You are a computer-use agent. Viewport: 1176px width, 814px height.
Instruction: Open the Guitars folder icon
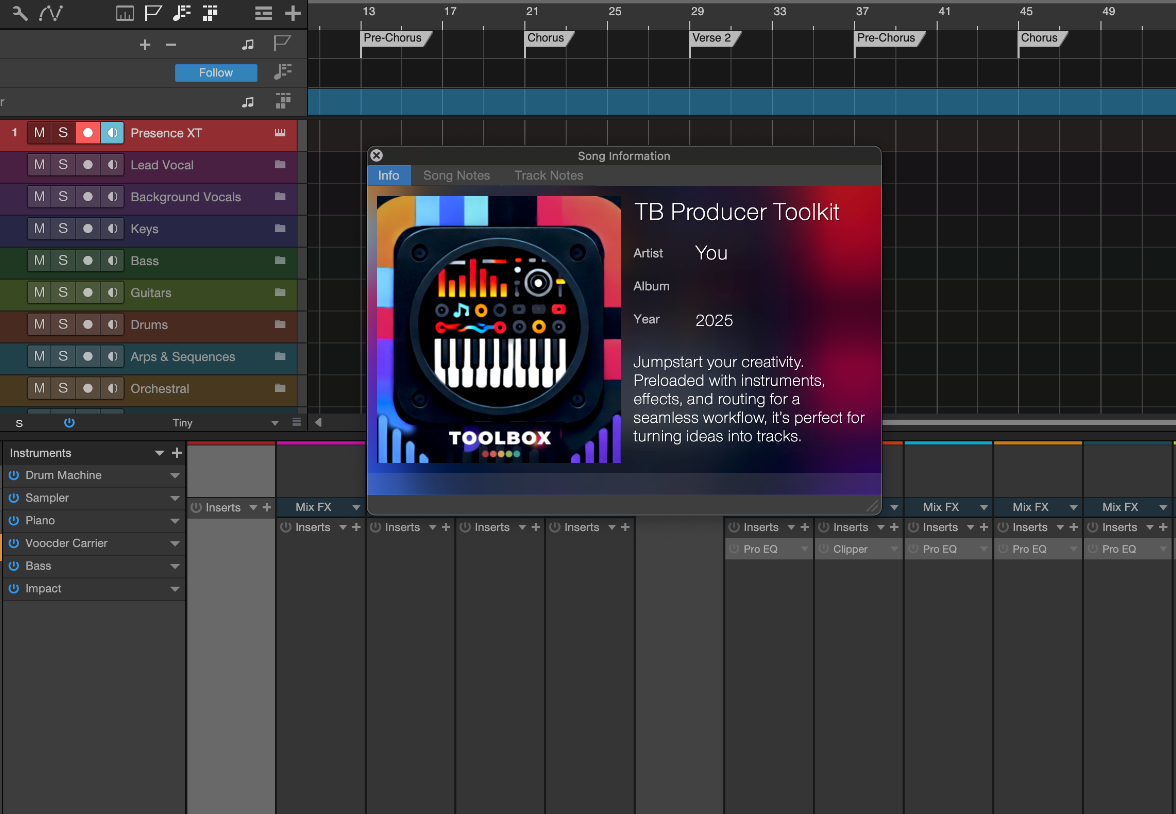[x=280, y=292]
